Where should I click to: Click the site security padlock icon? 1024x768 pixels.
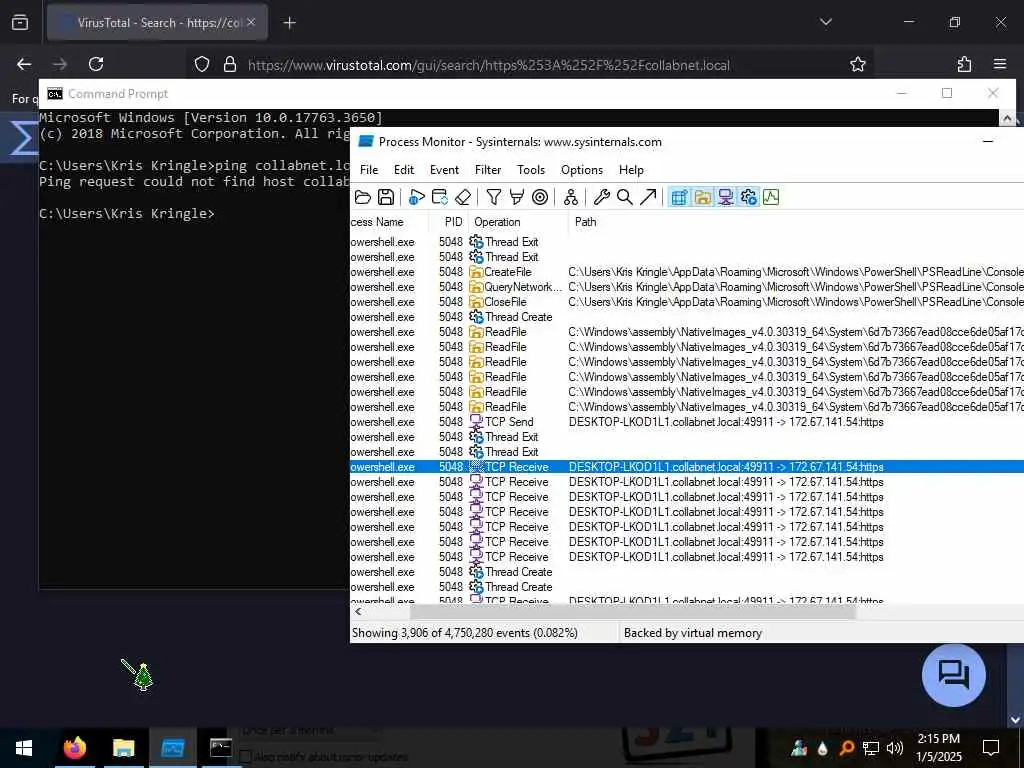pyautogui.click(x=229, y=65)
